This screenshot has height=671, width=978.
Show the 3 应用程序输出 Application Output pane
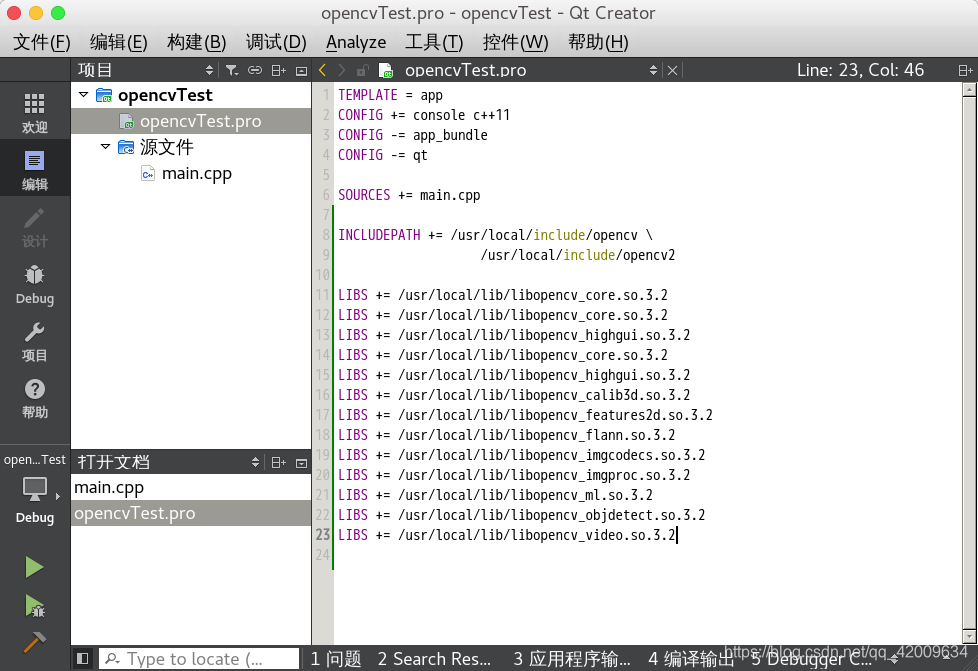tap(572, 659)
